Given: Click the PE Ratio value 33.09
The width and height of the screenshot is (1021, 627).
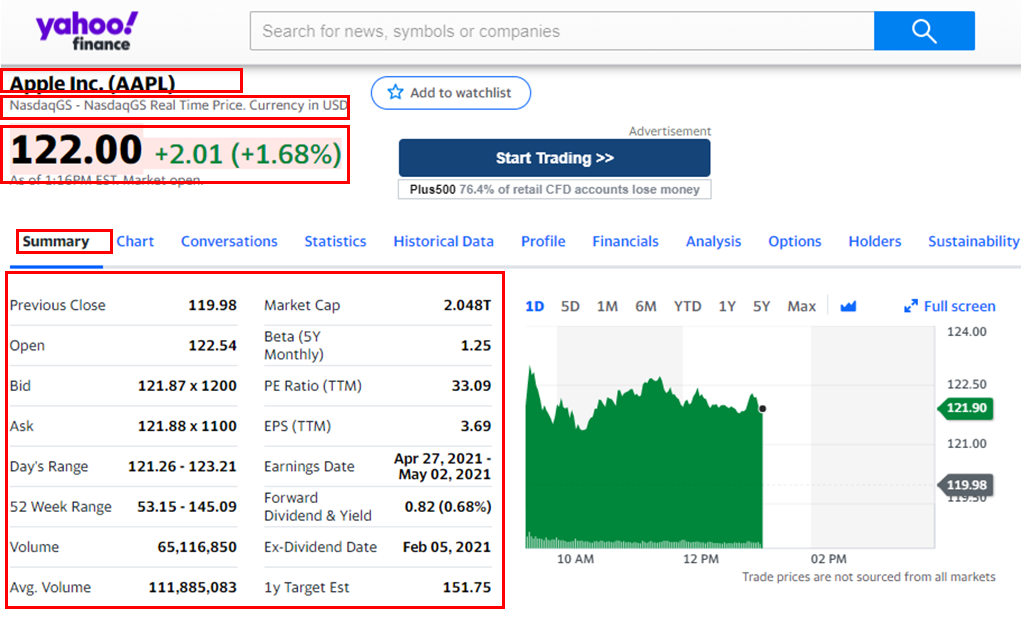Looking at the screenshot, I should (471, 386).
